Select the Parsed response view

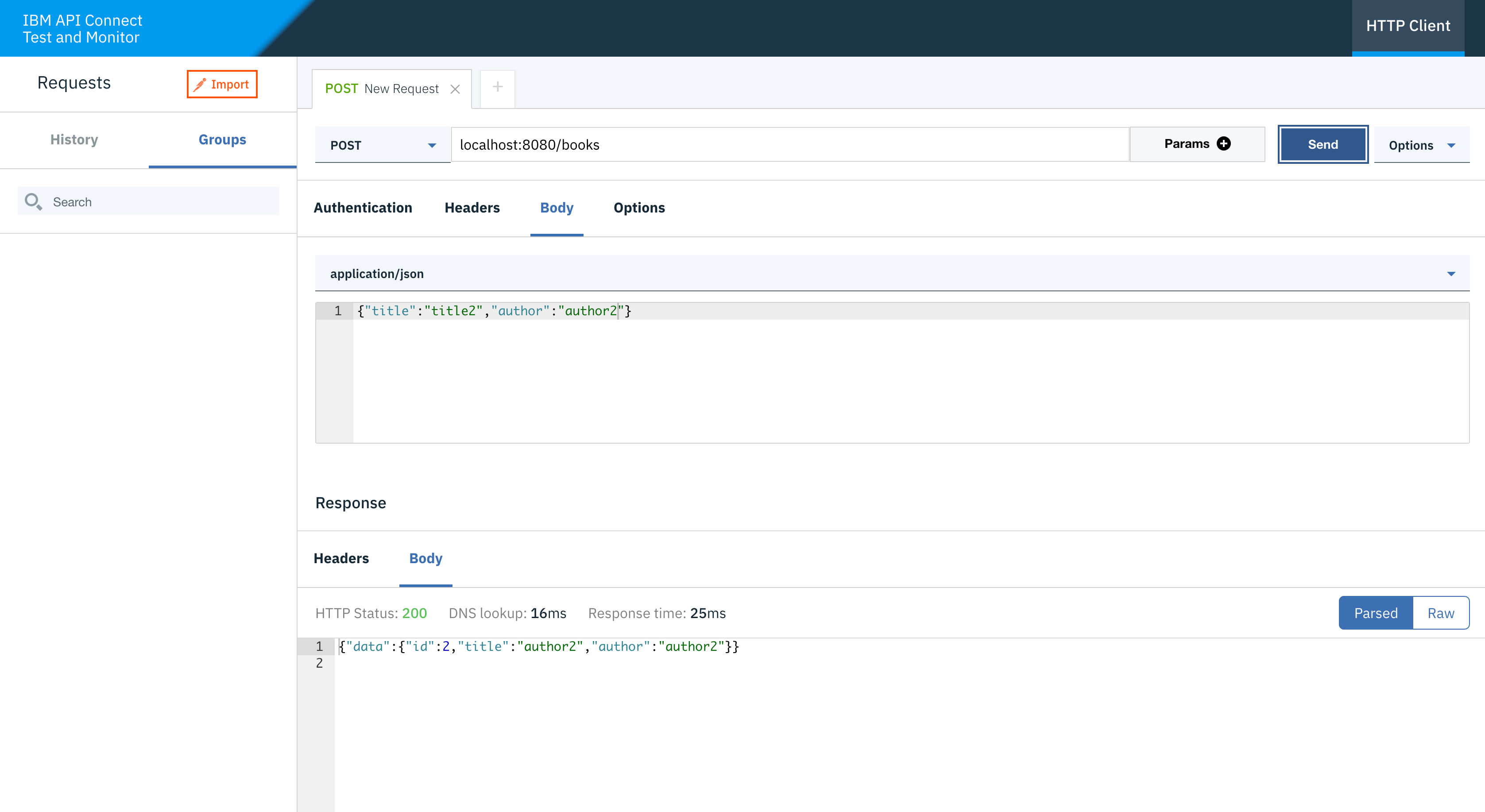[1376, 613]
